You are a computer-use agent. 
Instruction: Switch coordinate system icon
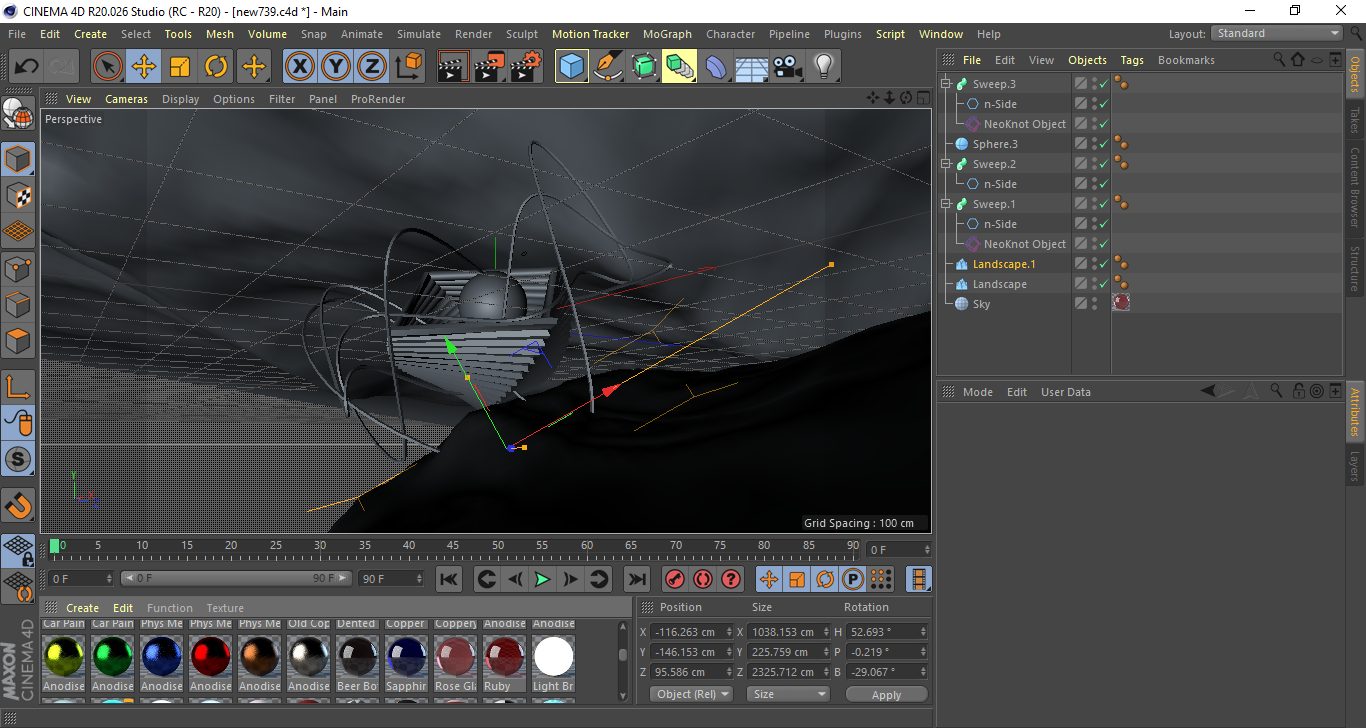coord(409,67)
